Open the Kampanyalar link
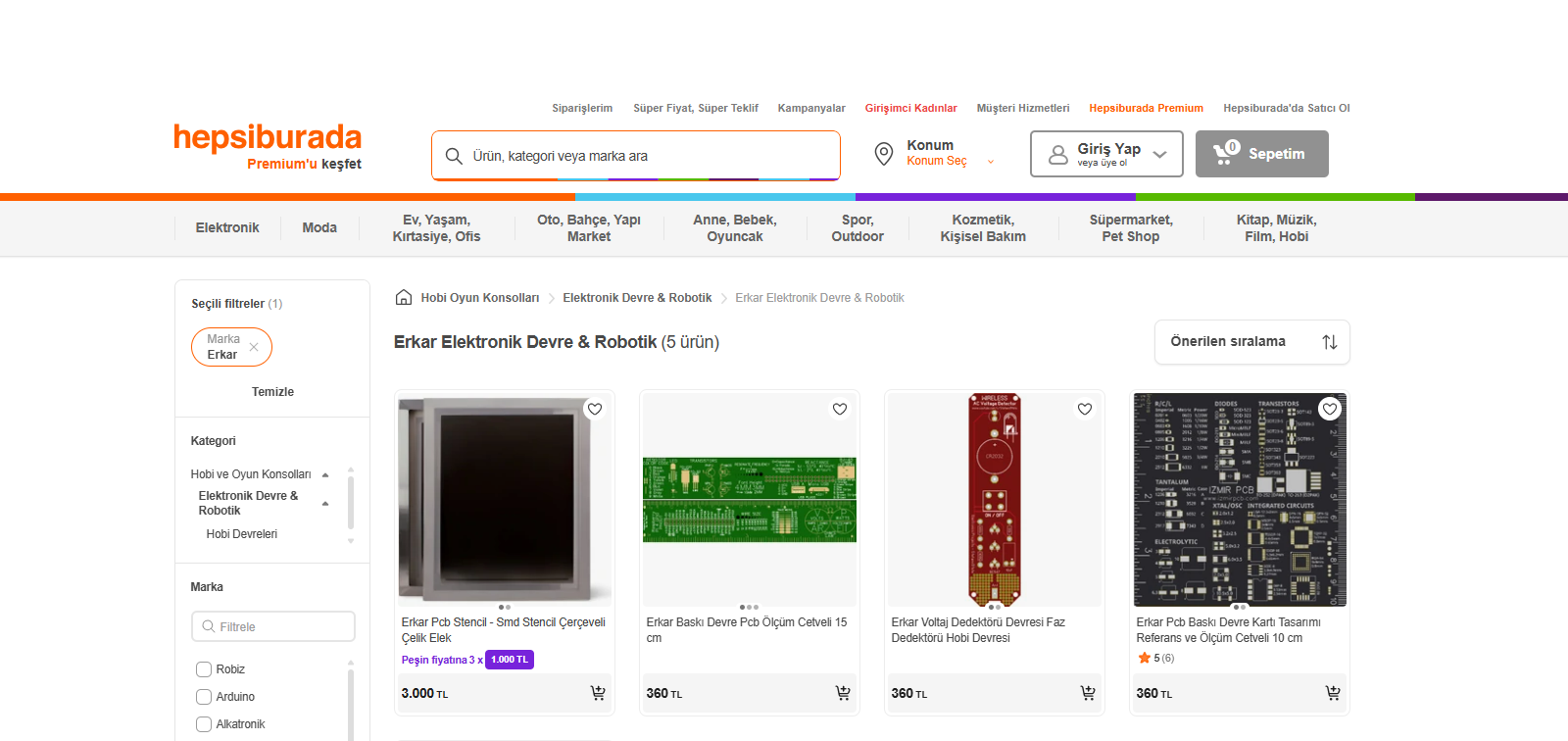Viewport: 1568px width, 741px height. pyautogui.click(x=811, y=108)
